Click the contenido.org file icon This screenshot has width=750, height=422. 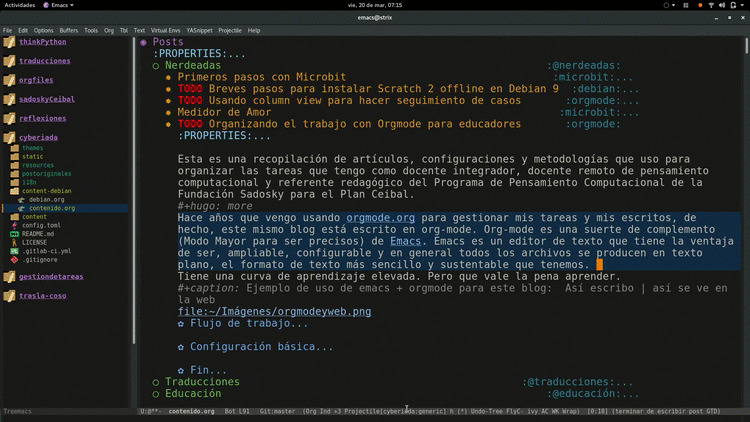[22, 208]
